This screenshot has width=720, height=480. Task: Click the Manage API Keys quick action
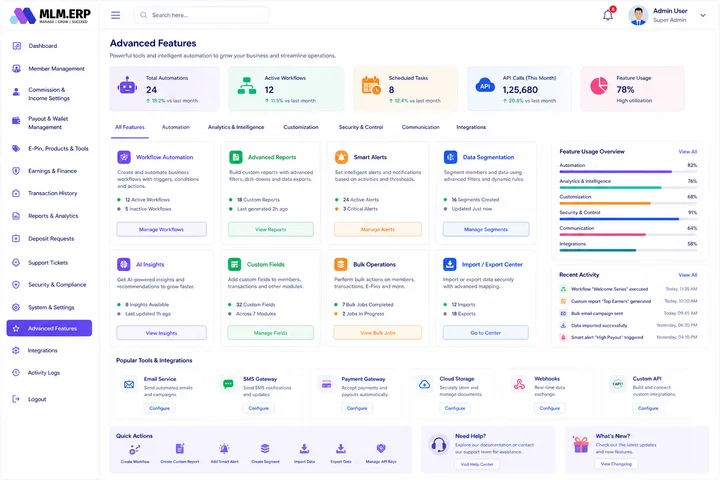point(381,453)
